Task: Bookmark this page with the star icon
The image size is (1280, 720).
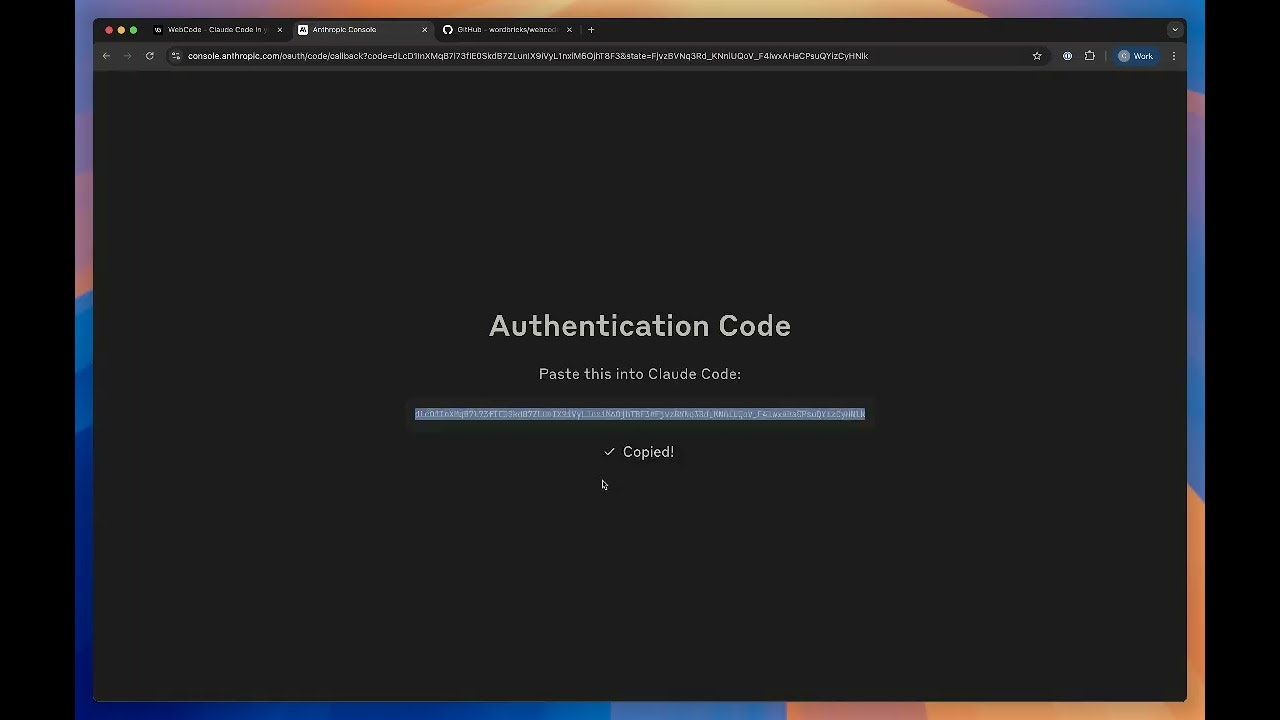Action: point(1037,56)
